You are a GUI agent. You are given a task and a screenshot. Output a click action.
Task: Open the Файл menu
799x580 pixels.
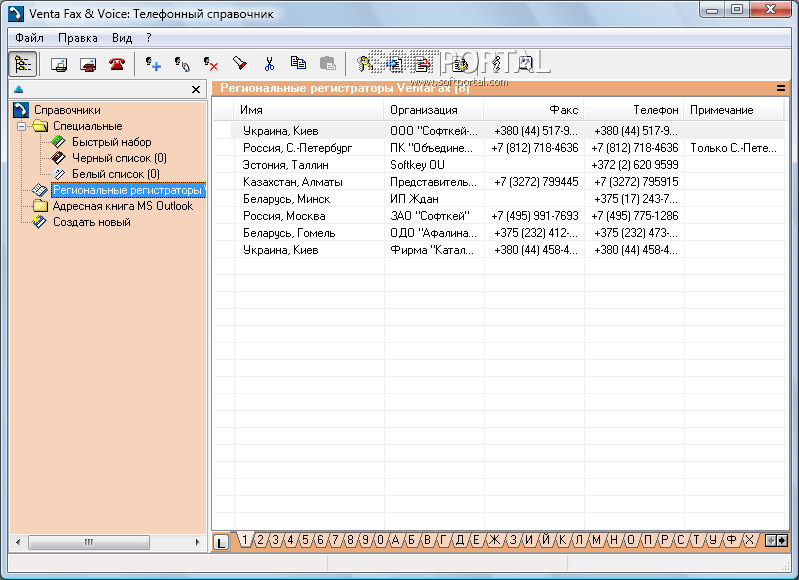click(29, 38)
